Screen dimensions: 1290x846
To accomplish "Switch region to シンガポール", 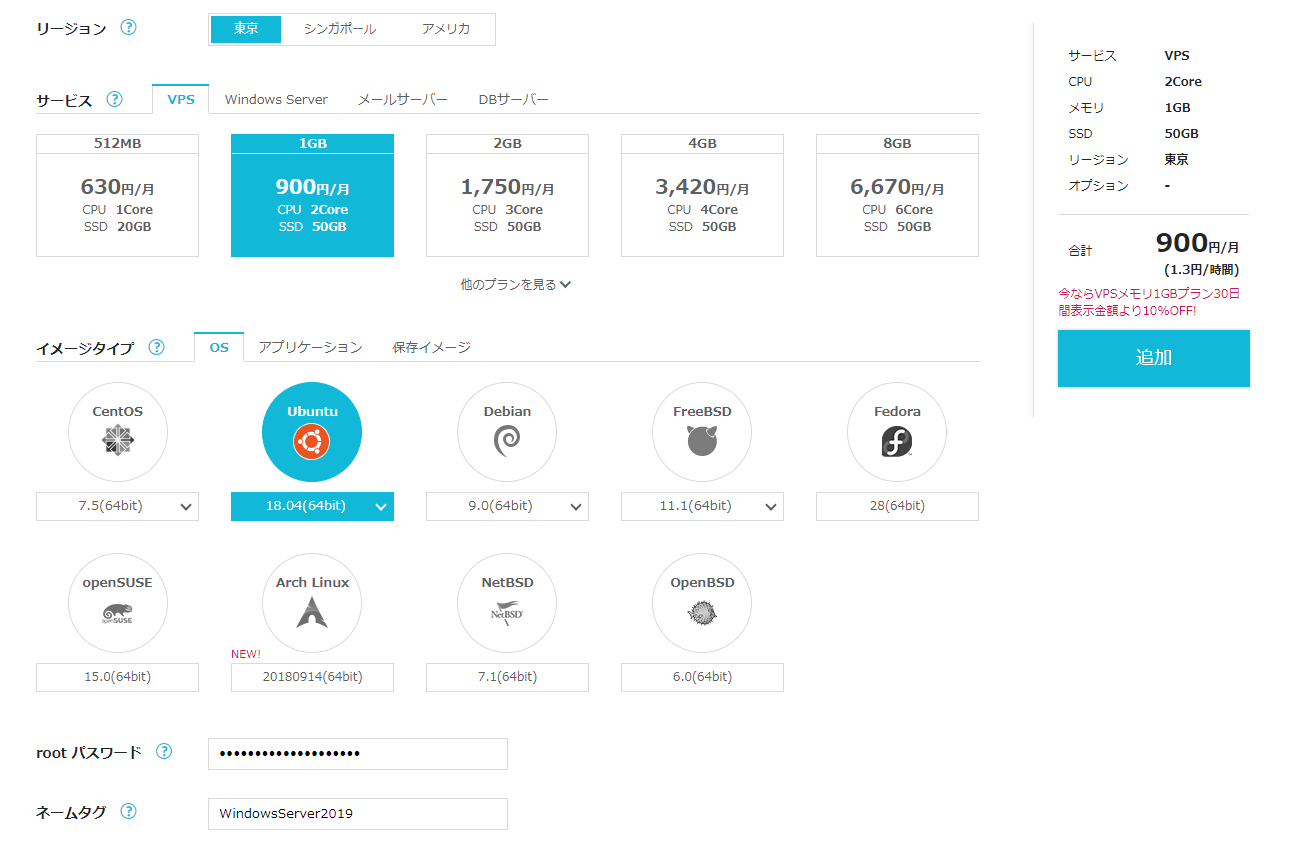I will [x=340, y=29].
